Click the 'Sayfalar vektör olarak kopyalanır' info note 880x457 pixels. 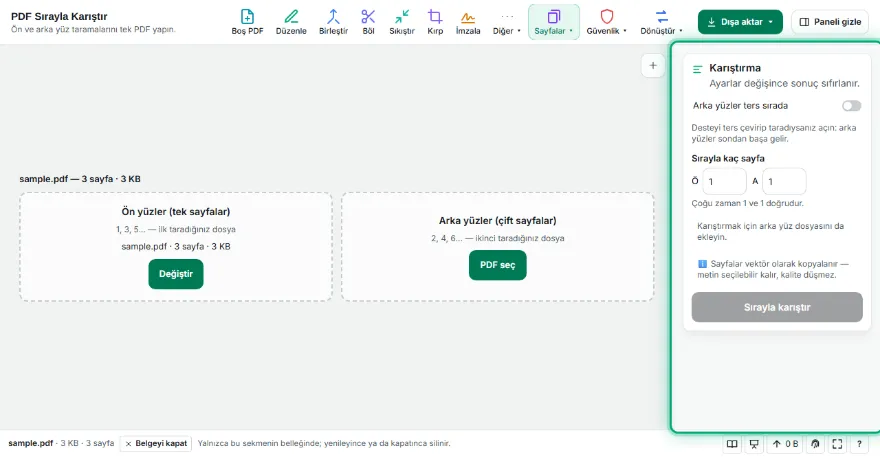773,269
